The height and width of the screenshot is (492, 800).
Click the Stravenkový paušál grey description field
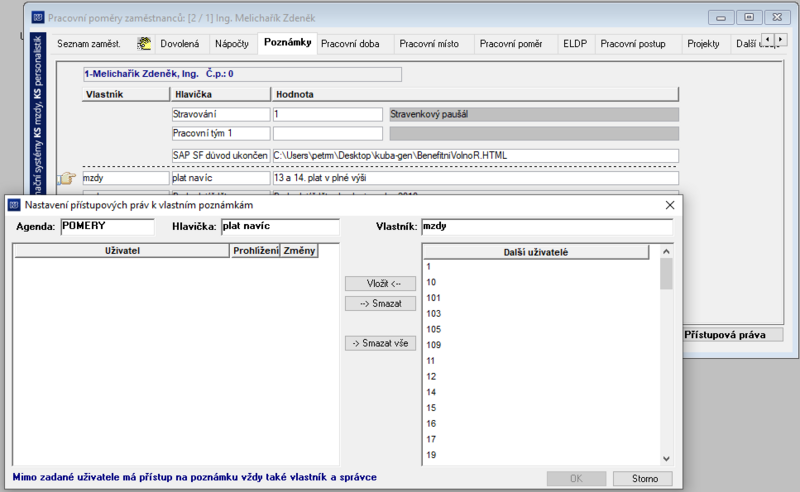(x=534, y=114)
